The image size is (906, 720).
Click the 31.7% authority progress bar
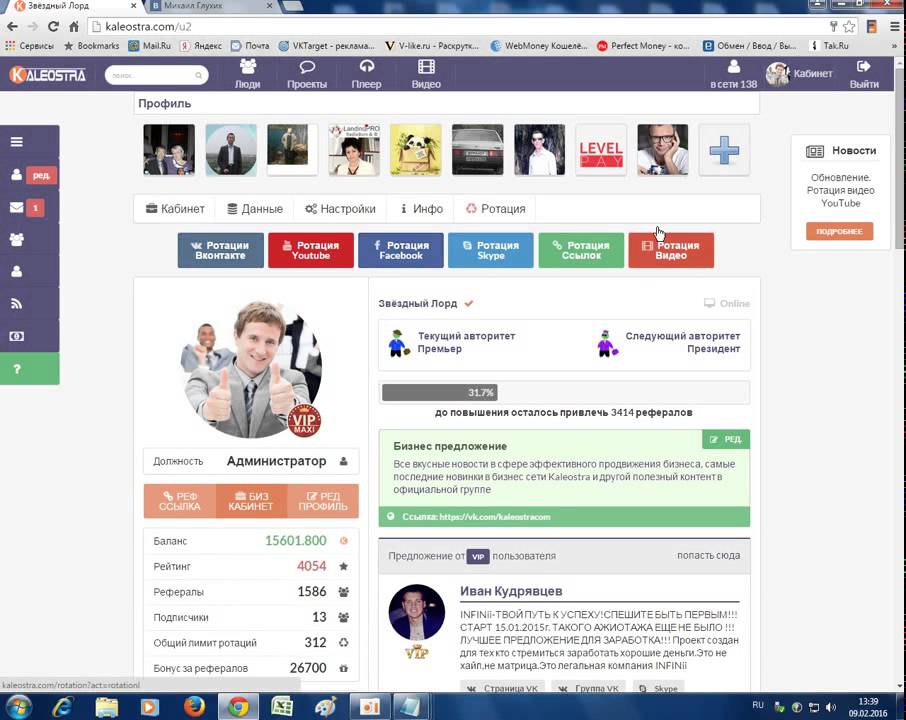[564, 393]
